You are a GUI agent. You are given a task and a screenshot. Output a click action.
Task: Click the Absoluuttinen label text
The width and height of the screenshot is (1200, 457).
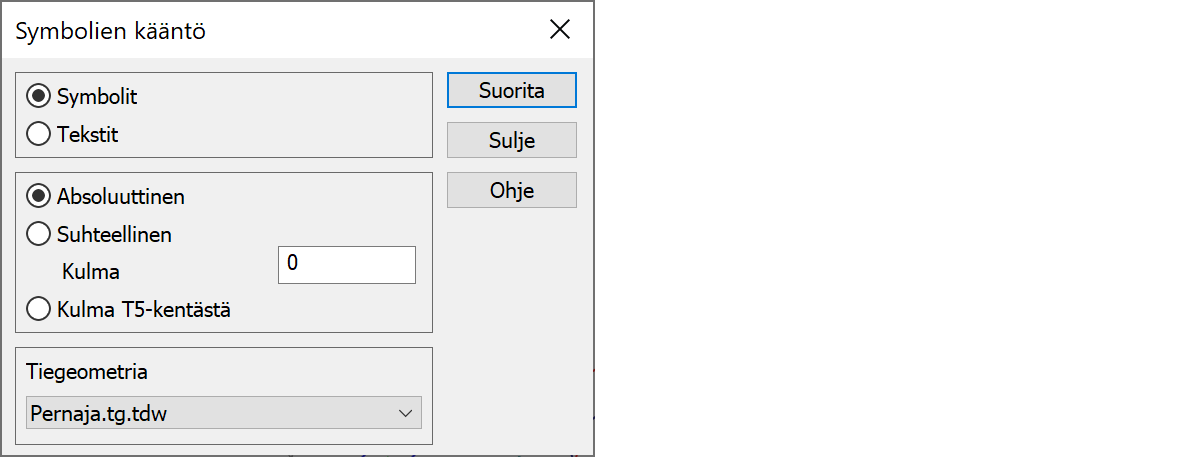(x=121, y=196)
